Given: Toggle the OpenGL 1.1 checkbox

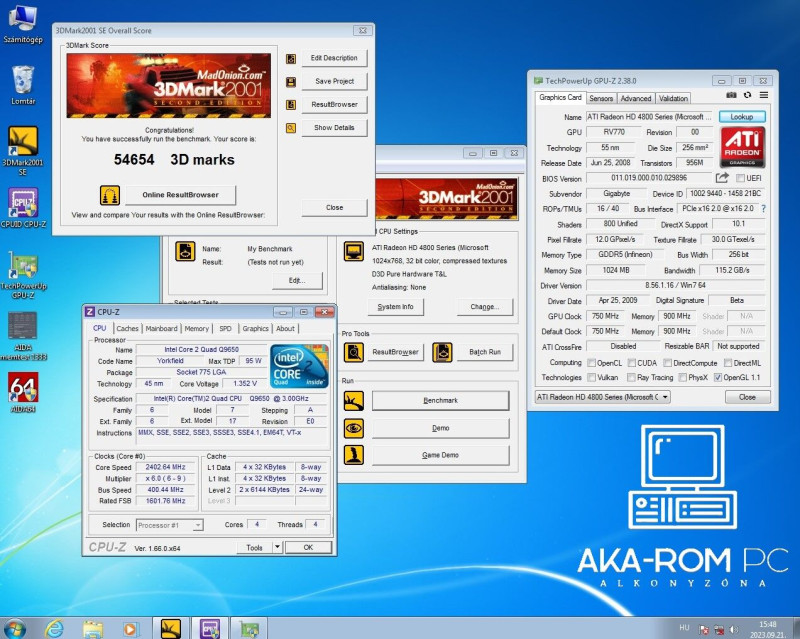Looking at the screenshot, I should click(x=718, y=378).
